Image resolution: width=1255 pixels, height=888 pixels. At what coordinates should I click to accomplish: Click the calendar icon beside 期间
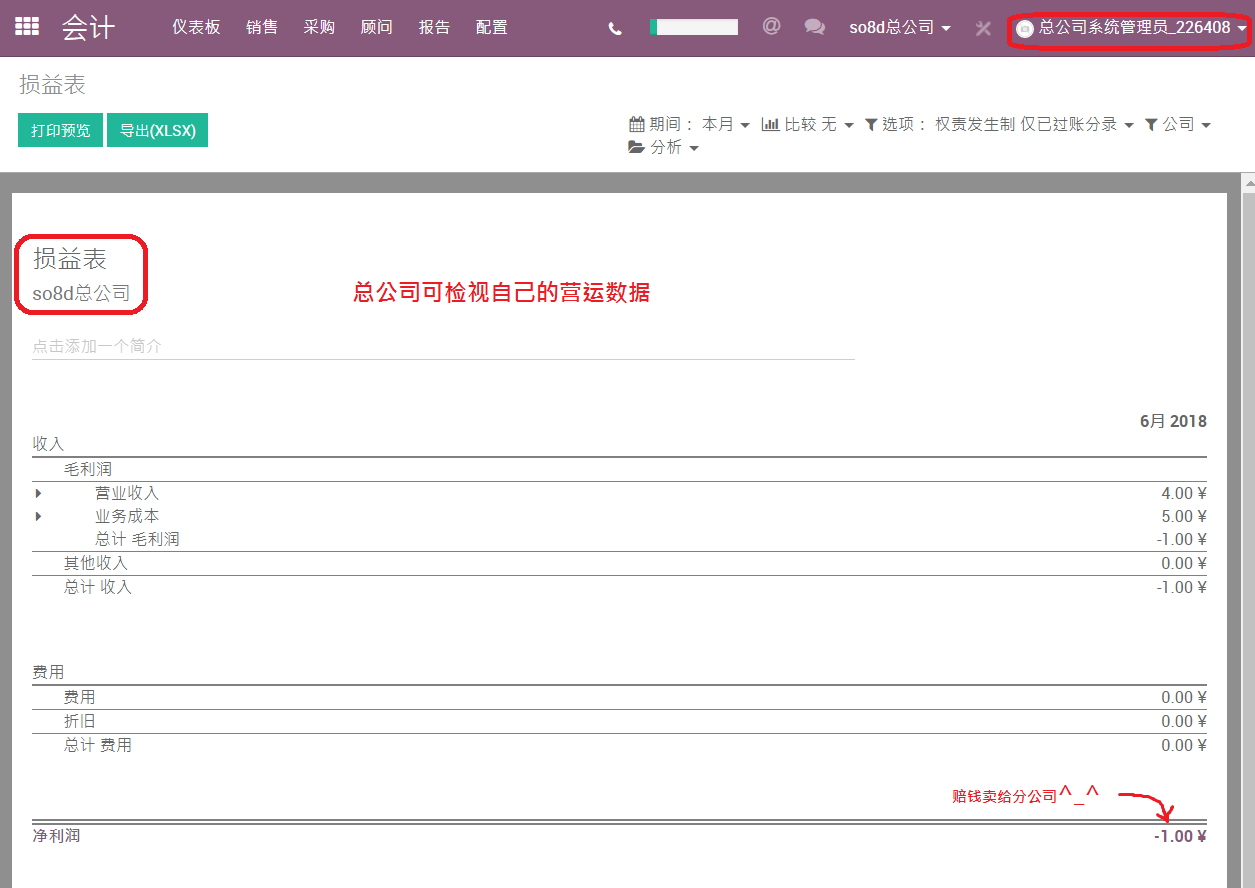636,124
